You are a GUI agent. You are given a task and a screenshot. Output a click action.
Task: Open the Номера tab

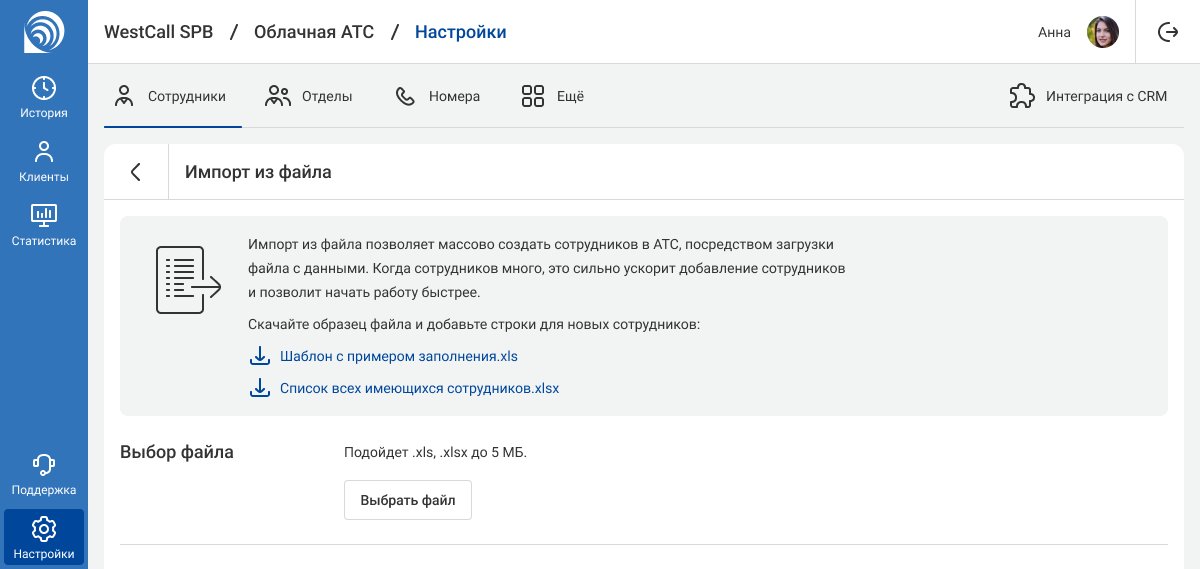click(x=438, y=97)
